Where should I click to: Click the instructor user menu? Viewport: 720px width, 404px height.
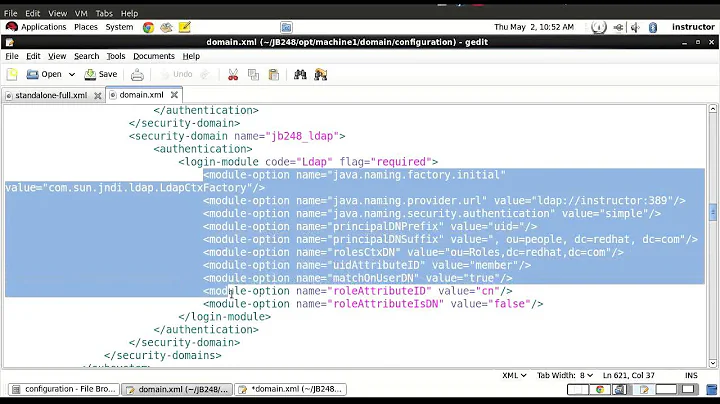(693, 27)
